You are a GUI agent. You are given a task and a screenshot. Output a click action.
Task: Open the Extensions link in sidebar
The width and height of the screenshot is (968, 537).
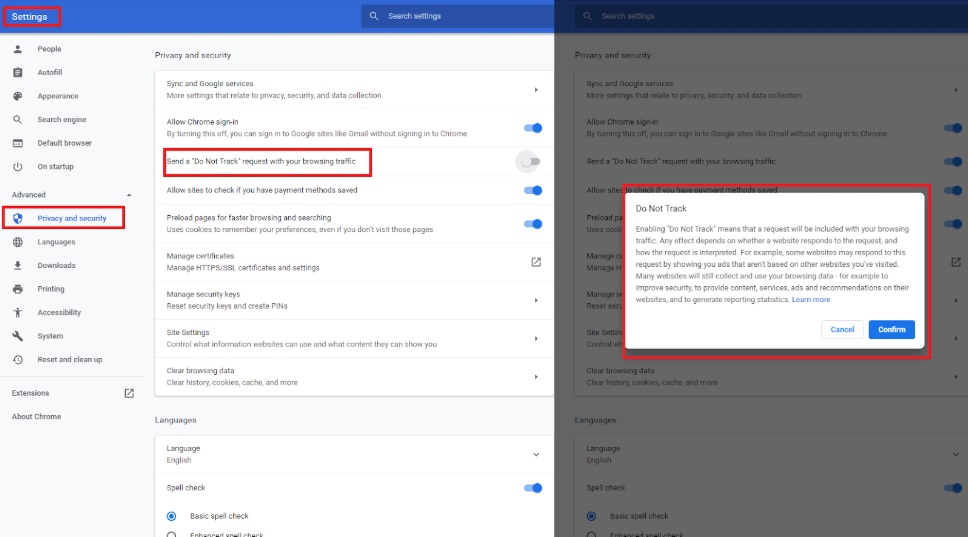tap(30, 393)
